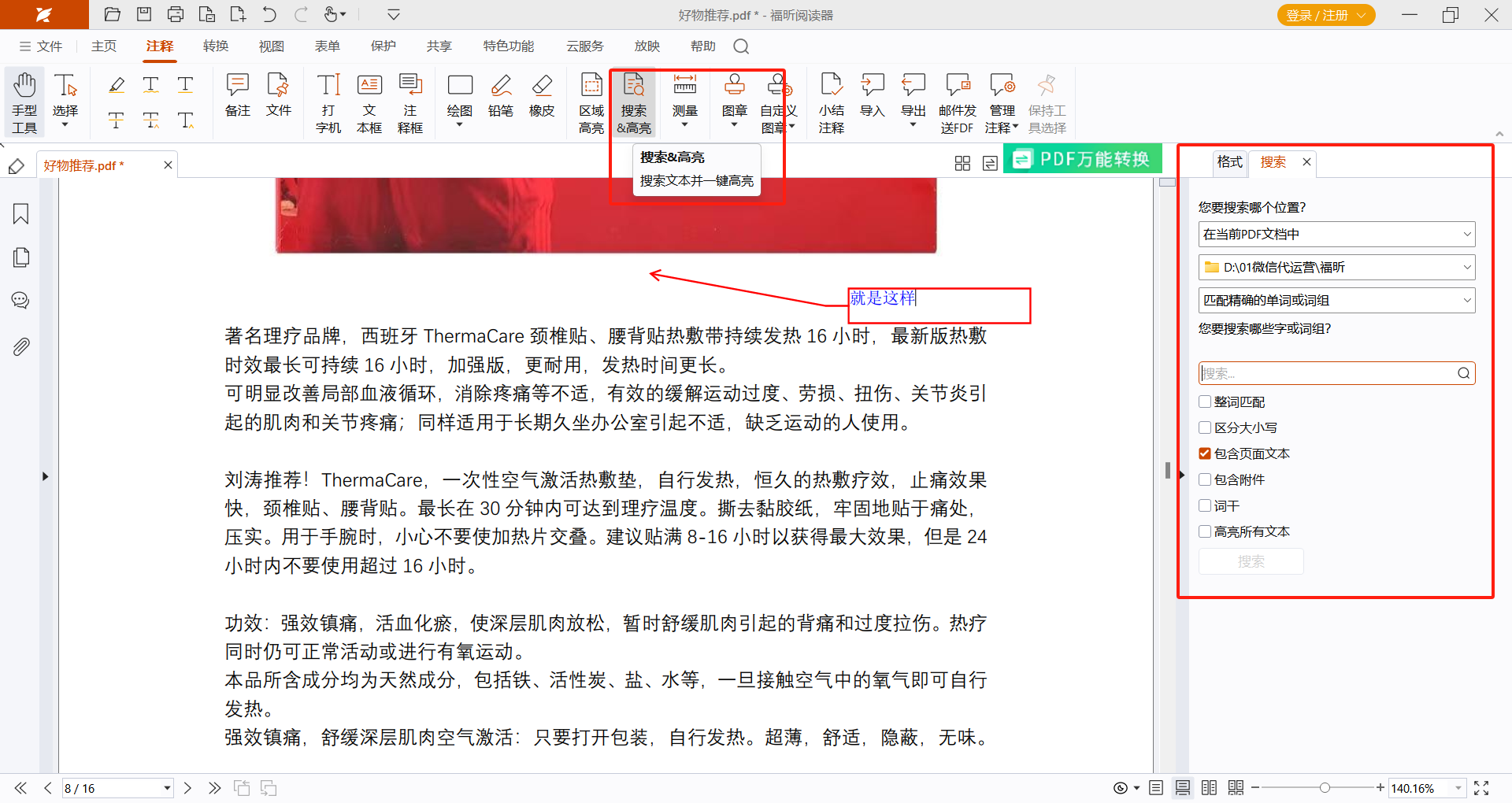Expand the 绘图 drawing dropdown
Image resolution: width=1512 pixels, height=803 pixels.
click(x=460, y=125)
